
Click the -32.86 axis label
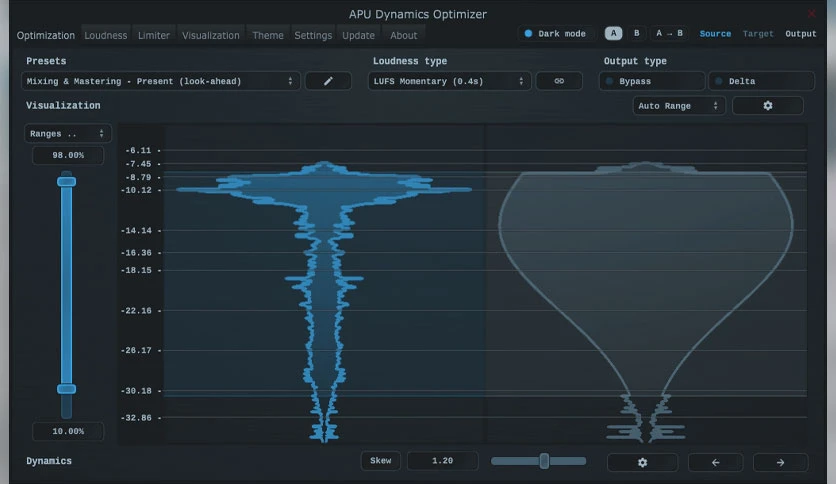pyautogui.click(x=138, y=417)
